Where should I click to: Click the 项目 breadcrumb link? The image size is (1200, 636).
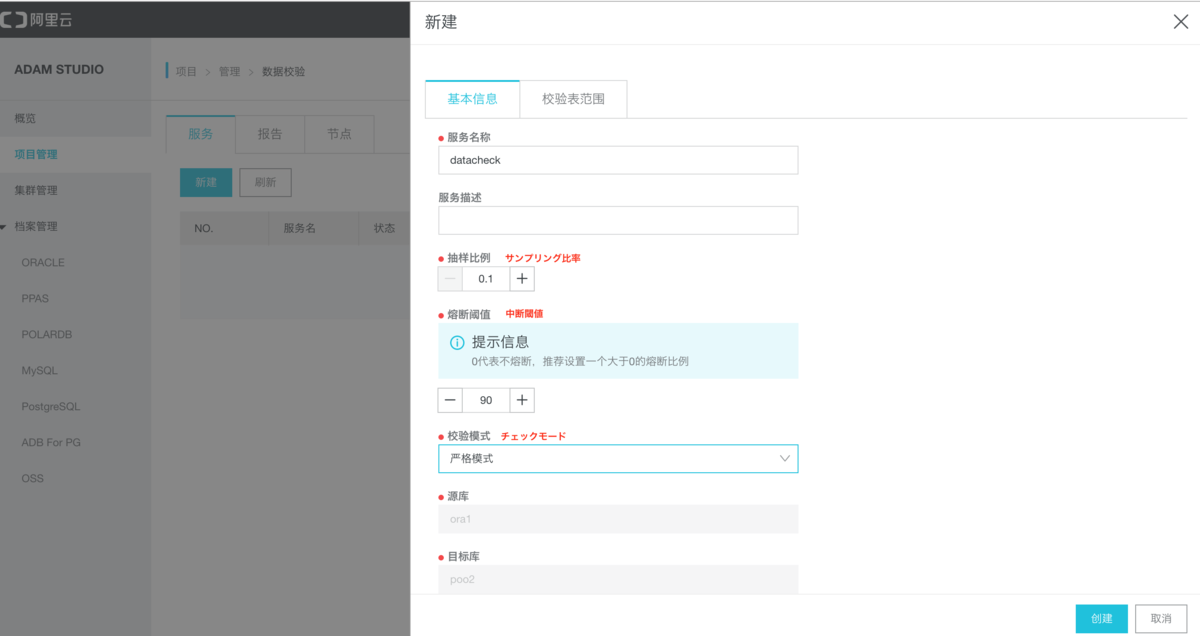point(186,72)
